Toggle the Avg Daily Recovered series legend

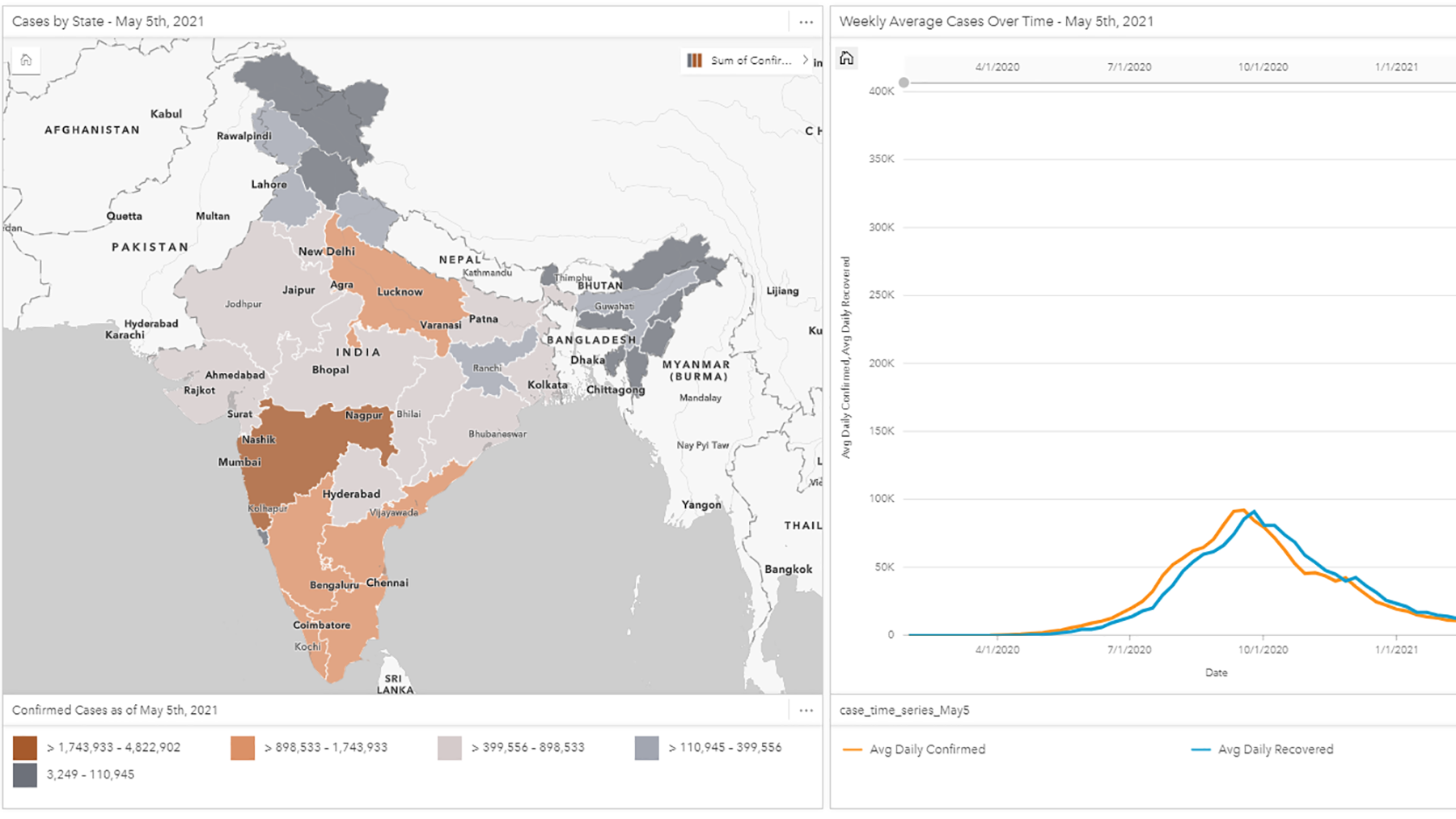click(x=1275, y=749)
